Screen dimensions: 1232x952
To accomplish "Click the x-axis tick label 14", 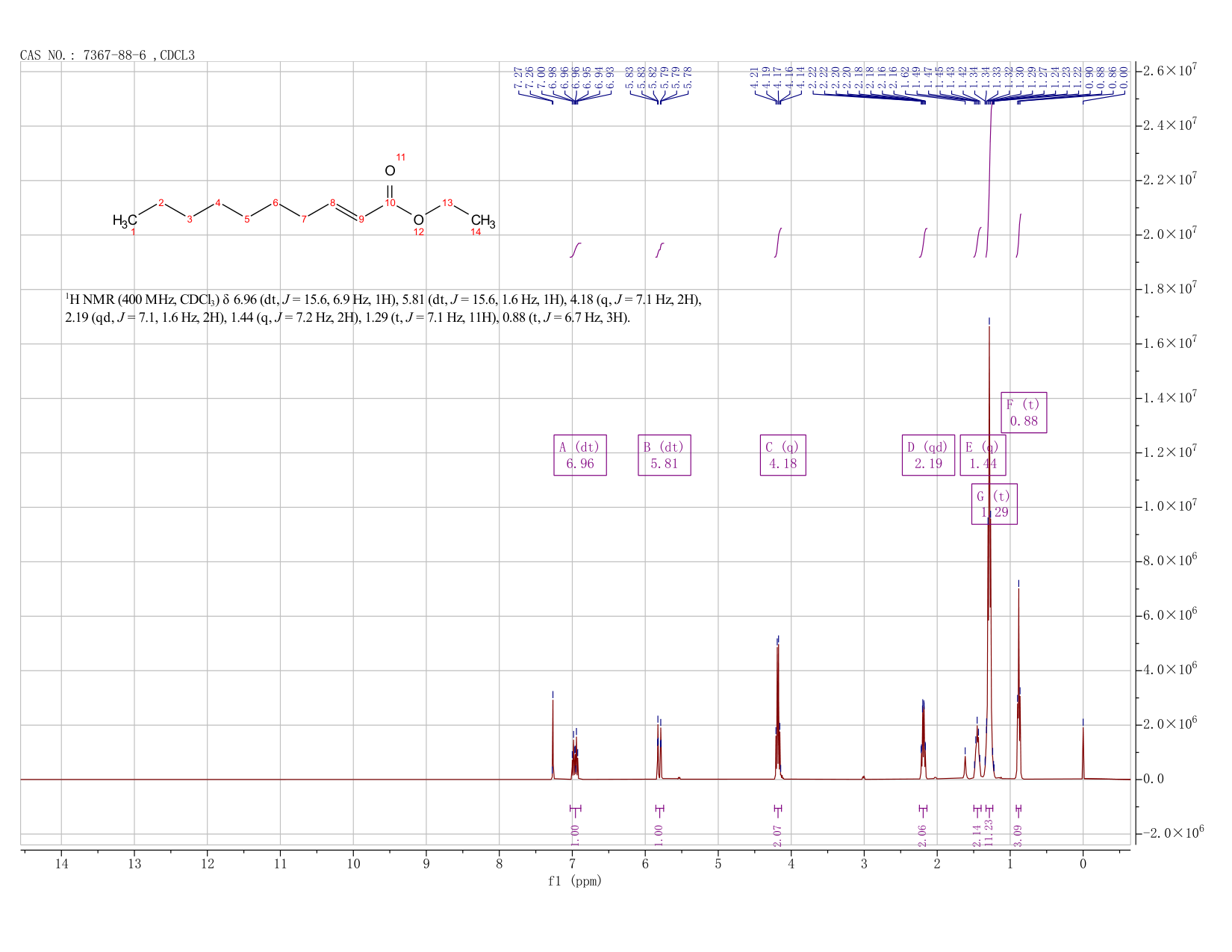I will 61,864.
